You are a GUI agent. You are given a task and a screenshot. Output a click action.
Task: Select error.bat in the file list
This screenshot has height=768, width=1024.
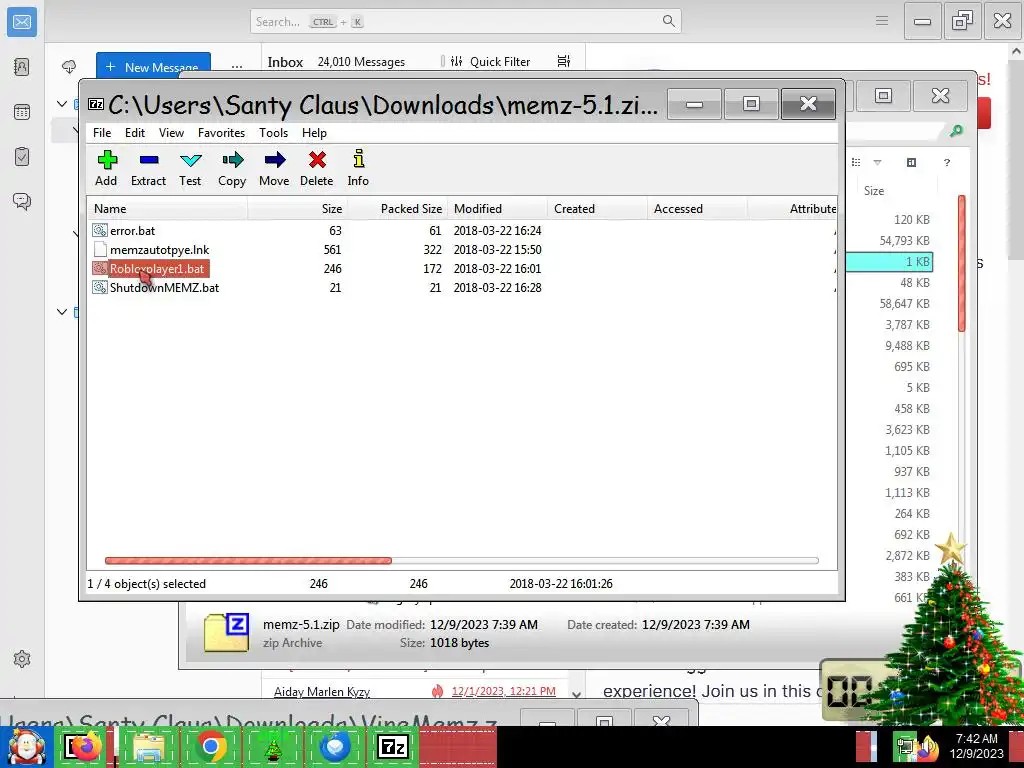point(132,231)
